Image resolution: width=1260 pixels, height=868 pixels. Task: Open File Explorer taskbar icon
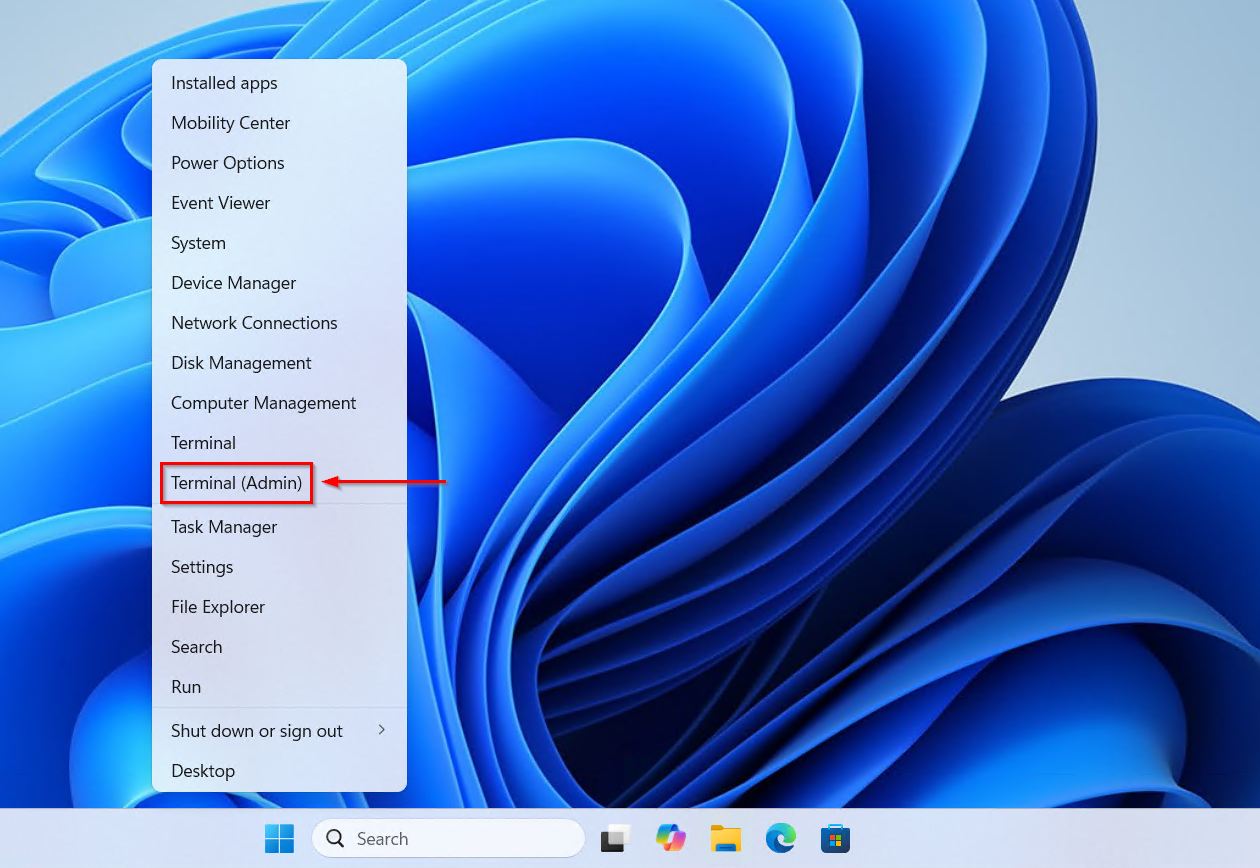click(x=726, y=838)
